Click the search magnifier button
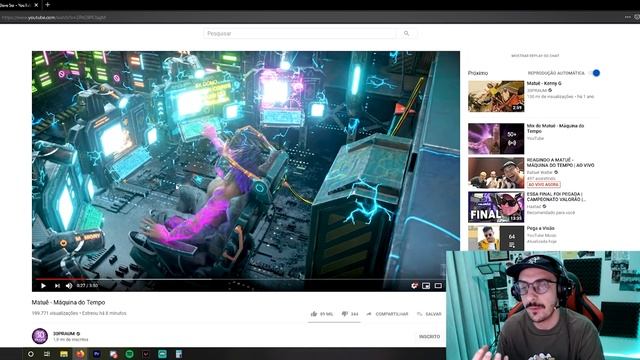 click(407, 33)
